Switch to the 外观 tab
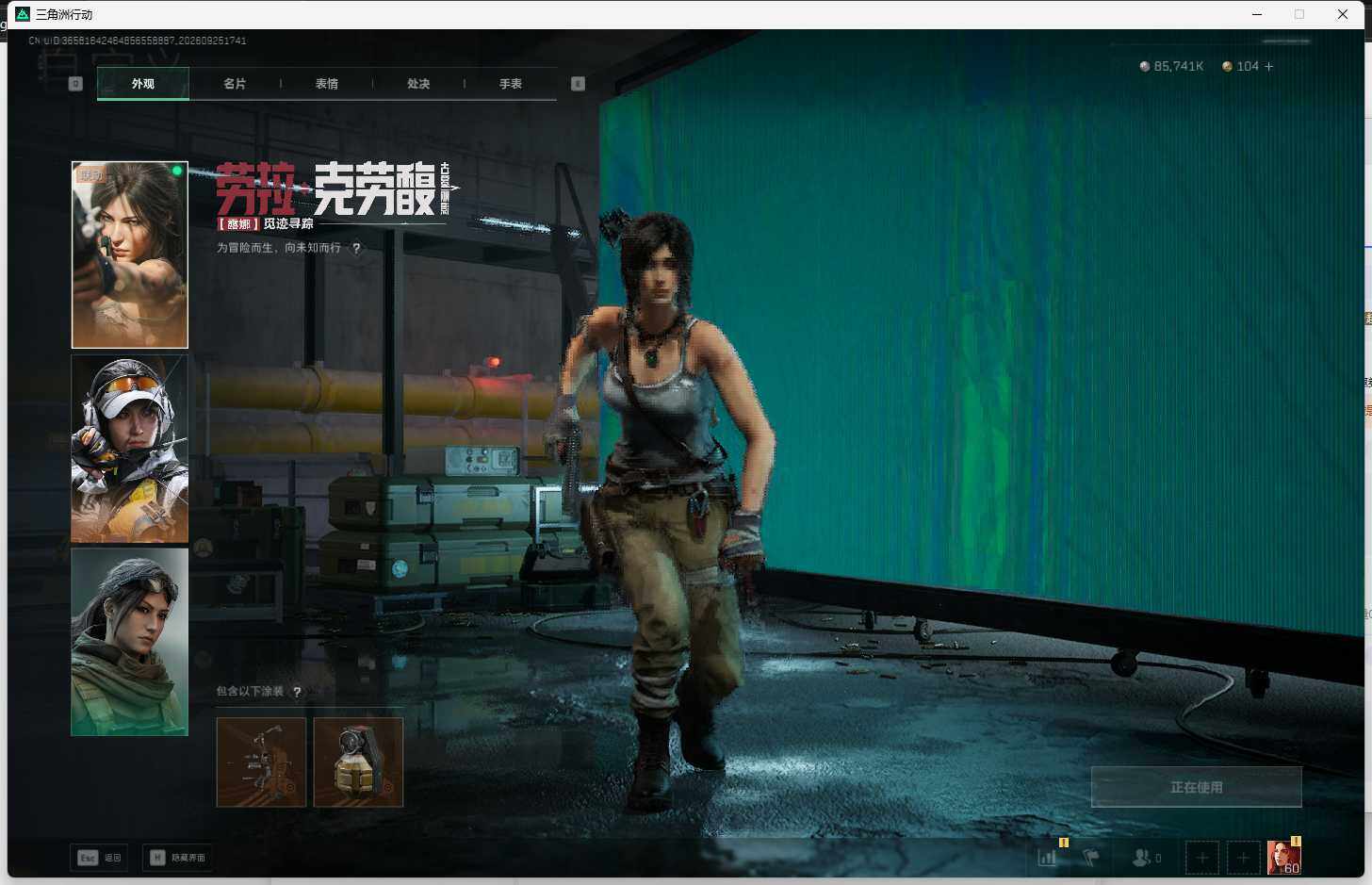Viewport: 1372px width, 885px height. point(143,84)
